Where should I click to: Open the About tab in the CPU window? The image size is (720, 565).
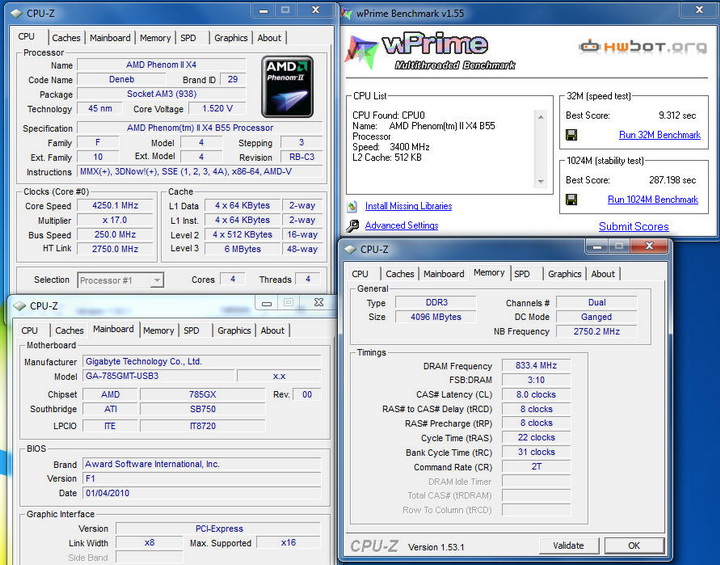tap(269, 38)
